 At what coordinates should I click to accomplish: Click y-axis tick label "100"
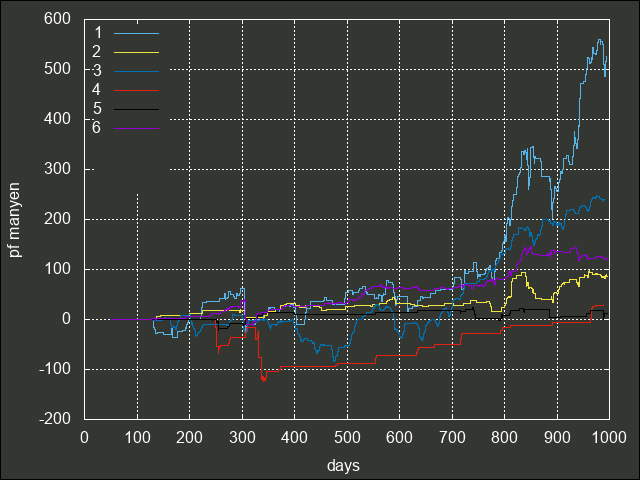click(57, 269)
